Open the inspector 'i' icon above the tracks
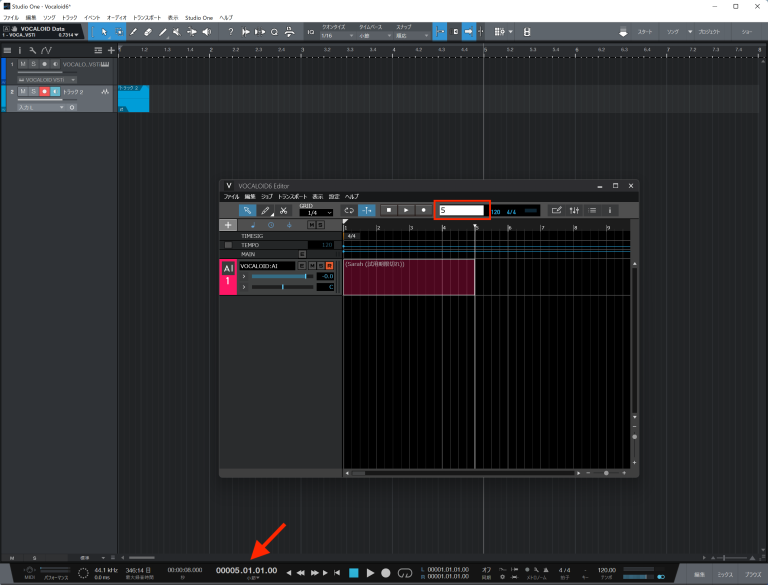This screenshot has height=585, width=768. point(20,50)
